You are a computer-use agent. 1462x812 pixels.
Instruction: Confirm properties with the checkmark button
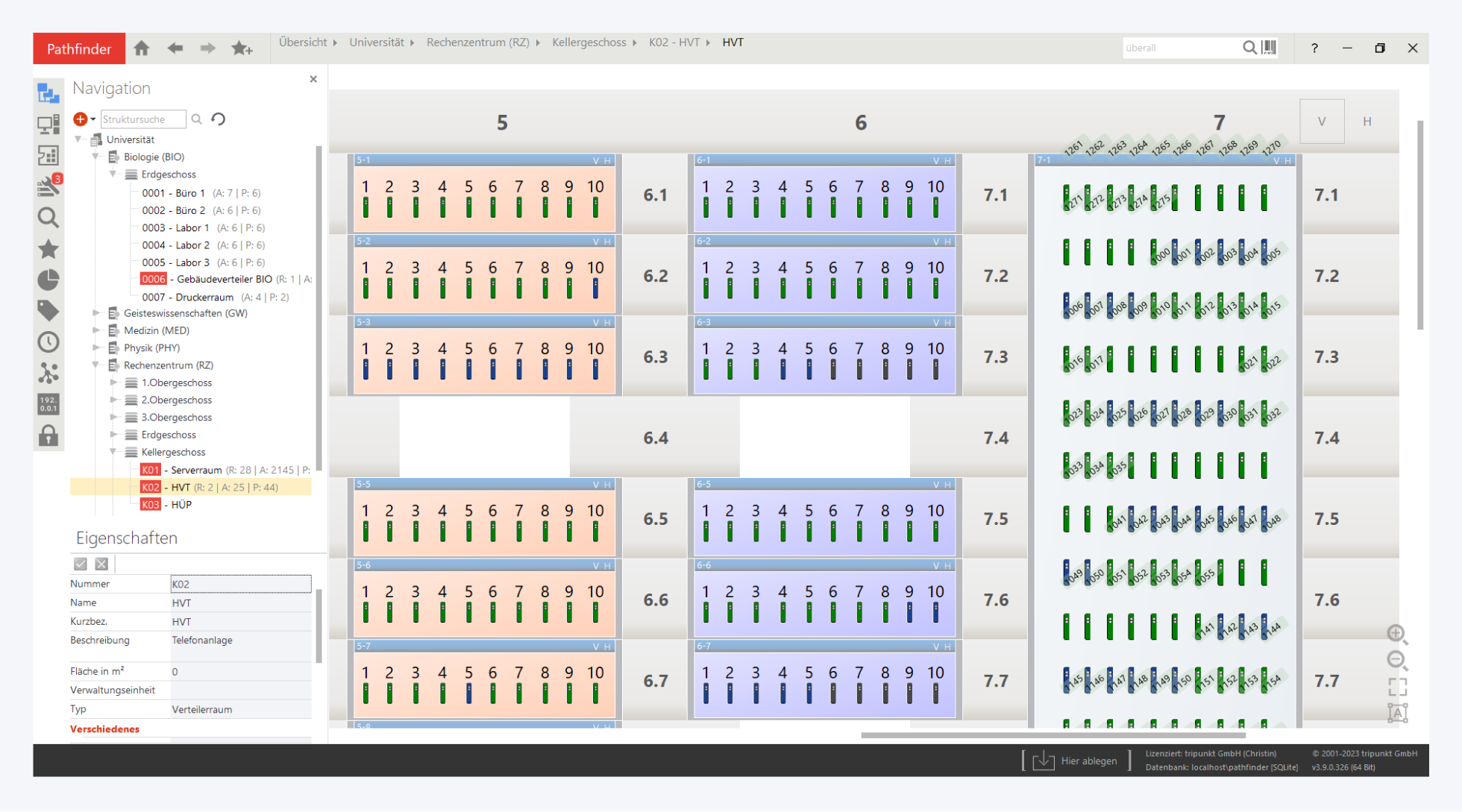point(81,564)
